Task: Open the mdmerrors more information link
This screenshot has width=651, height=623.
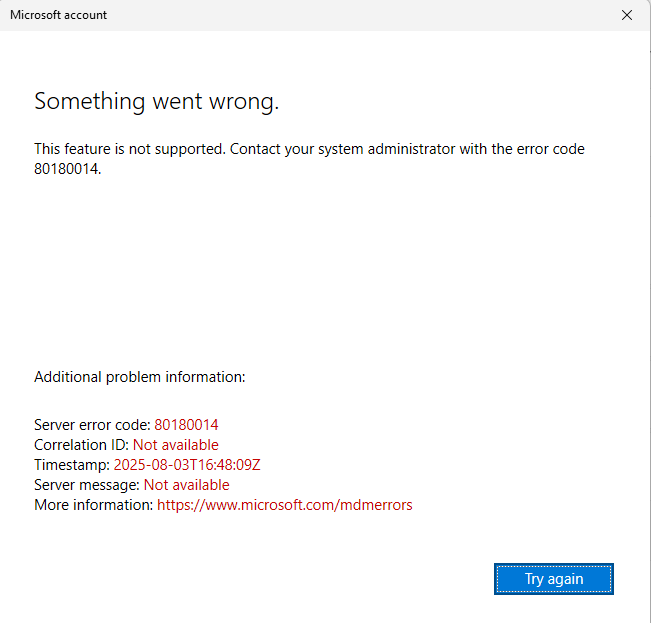Action: pos(284,505)
